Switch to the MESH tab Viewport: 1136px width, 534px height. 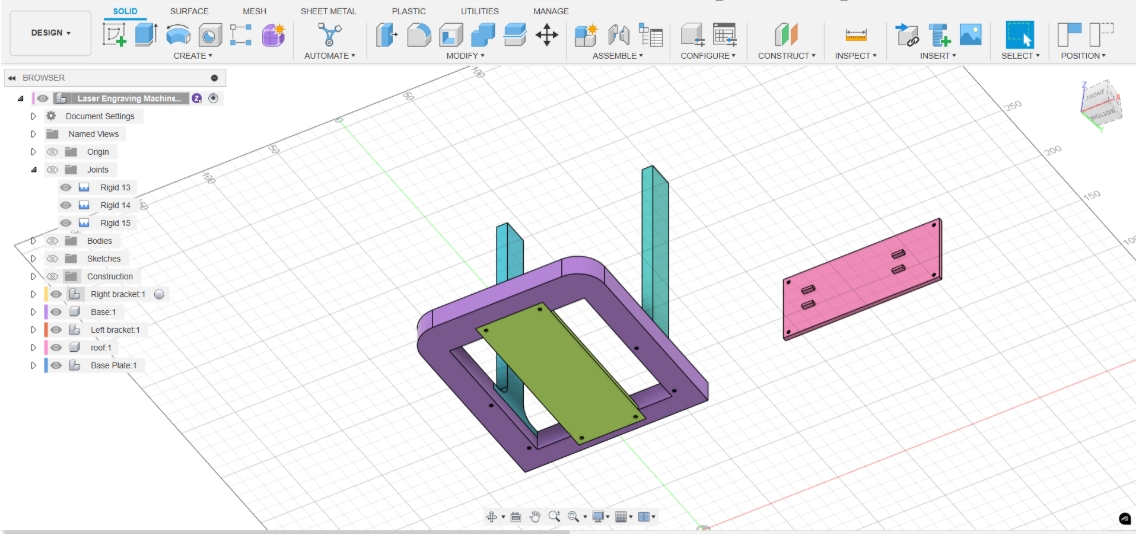coord(254,11)
